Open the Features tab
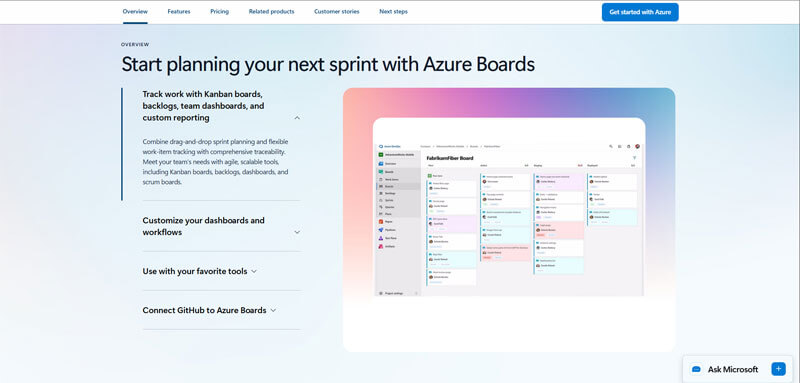Viewport: 800px width, 383px height. coord(179,12)
